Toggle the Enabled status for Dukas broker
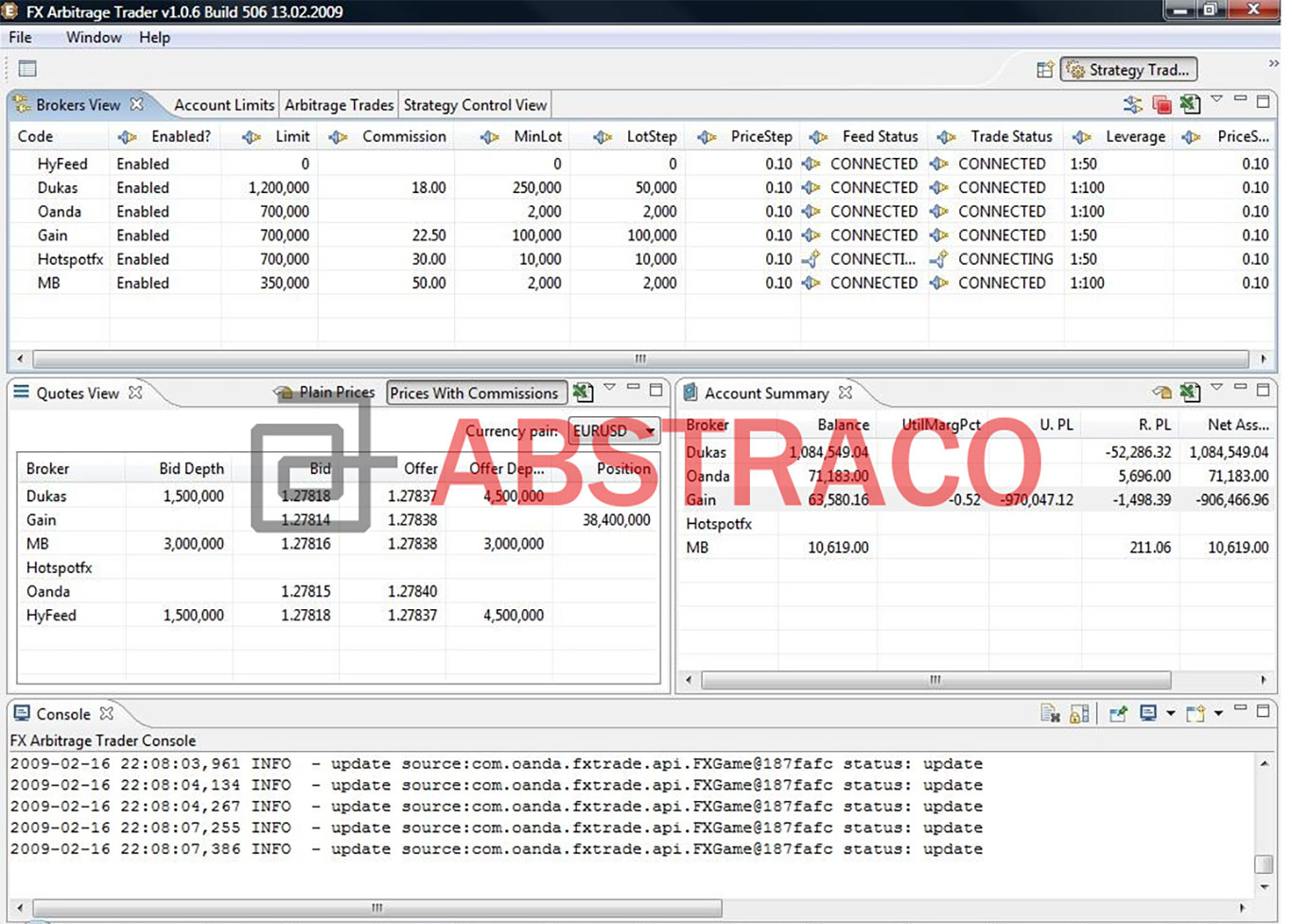Viewport: 1292px width, 924px height. (143, 187)
